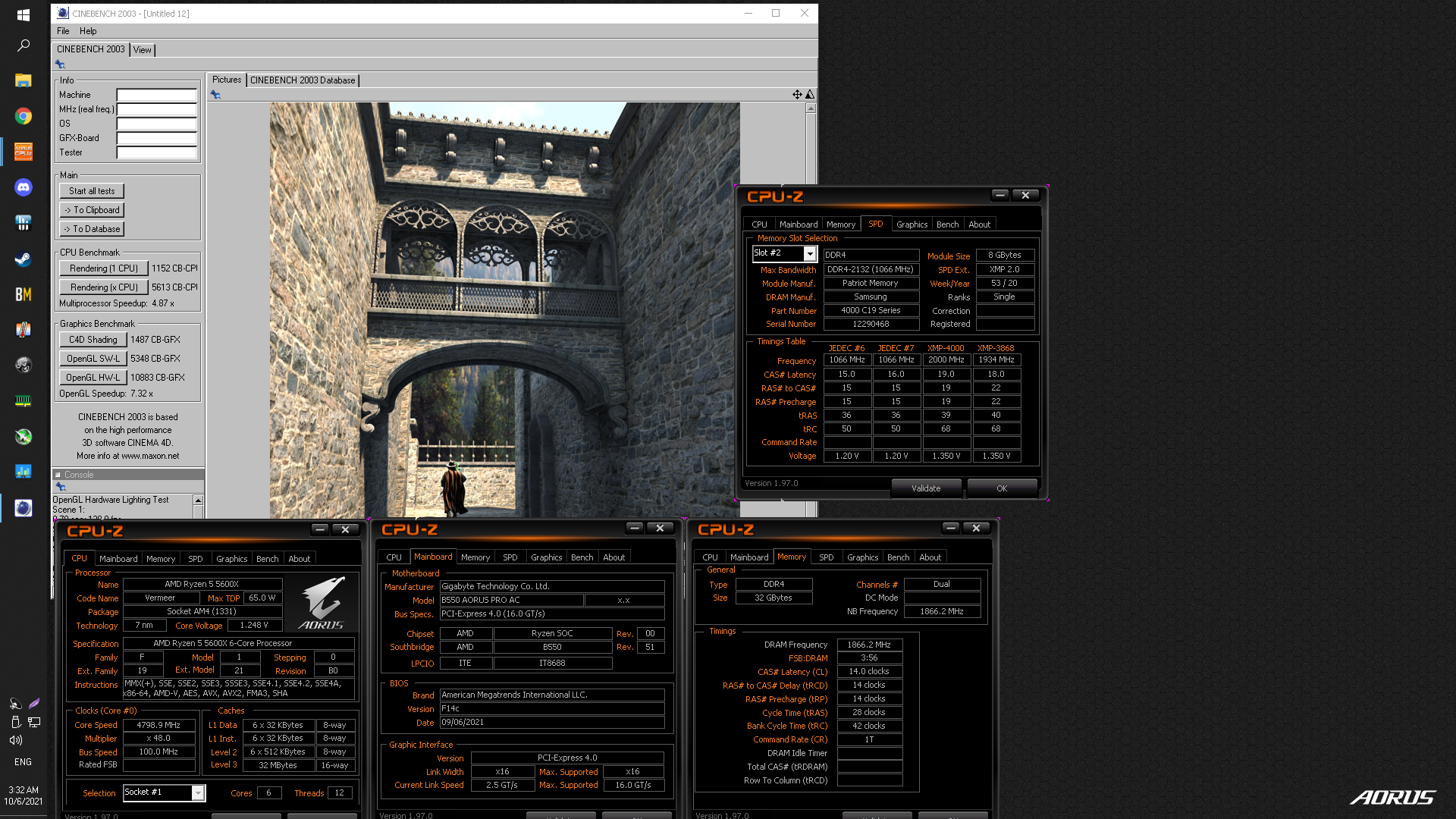This screenshot has height=819, width=1456.
Task: Open the green memory chip taskbar icon
Action: point(23,400)
